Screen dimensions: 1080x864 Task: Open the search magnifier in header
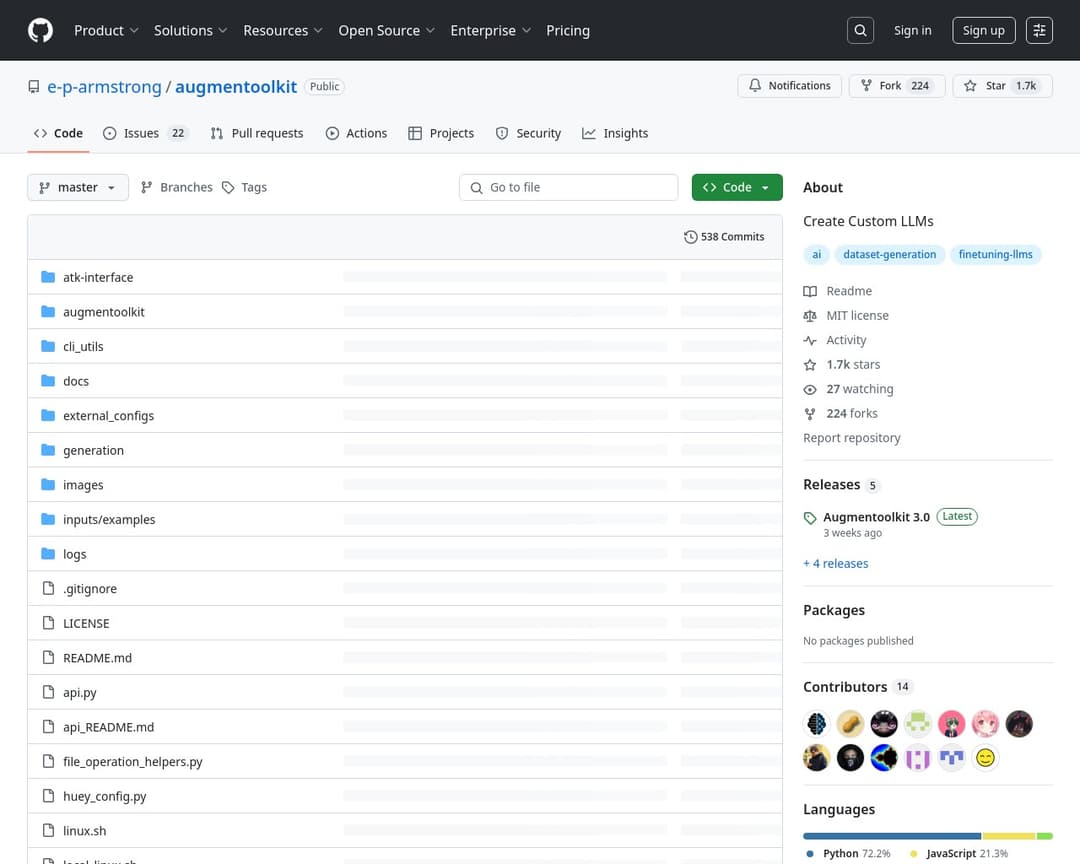point(860,30)
